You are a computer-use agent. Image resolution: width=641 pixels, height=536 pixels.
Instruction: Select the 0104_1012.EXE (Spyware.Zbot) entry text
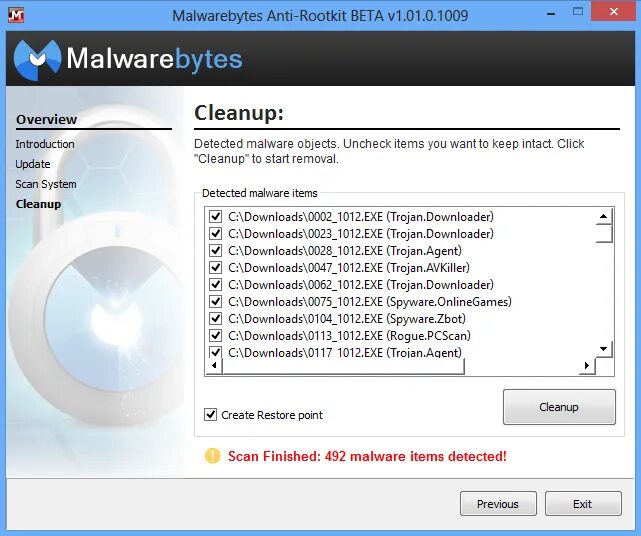(x=347, y=318)
